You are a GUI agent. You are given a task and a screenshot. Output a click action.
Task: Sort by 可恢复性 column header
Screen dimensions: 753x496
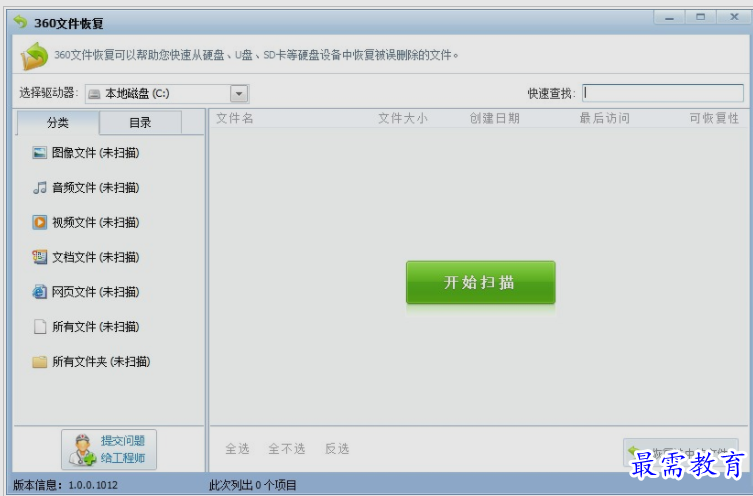[714, 118]
